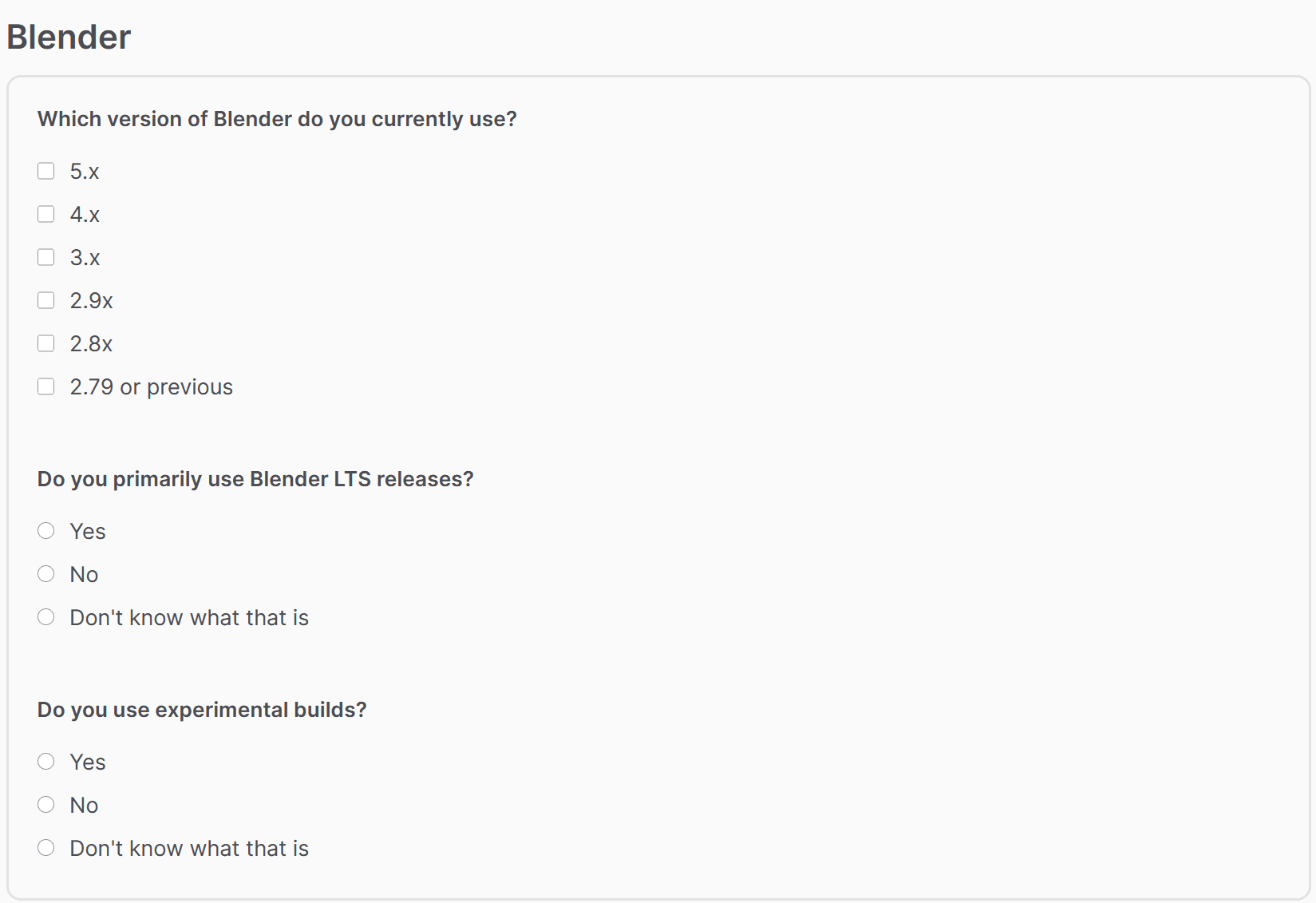Check the 5.x version checkbox
Image resolution: width=1316 pixels, height=903 pixels.
coord(45,171)
